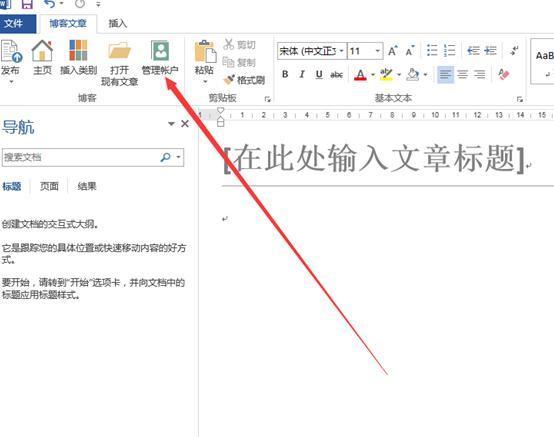This screenshot has width=554, height=437.
Task: Click Insert Category (插入类别) icon
Action: 78,51
